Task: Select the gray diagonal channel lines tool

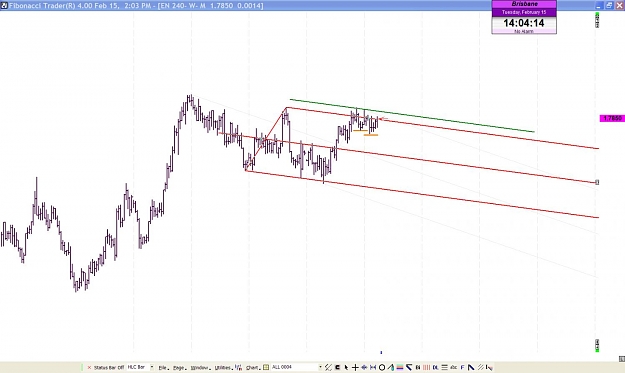Action: pos(481,367)
